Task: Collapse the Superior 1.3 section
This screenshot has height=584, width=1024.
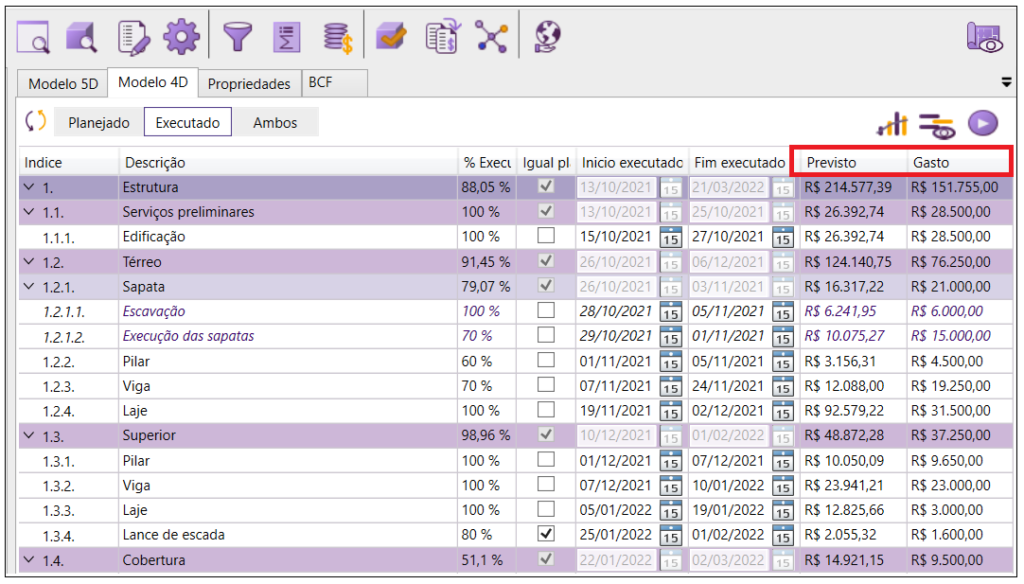Action: (27, 436)
